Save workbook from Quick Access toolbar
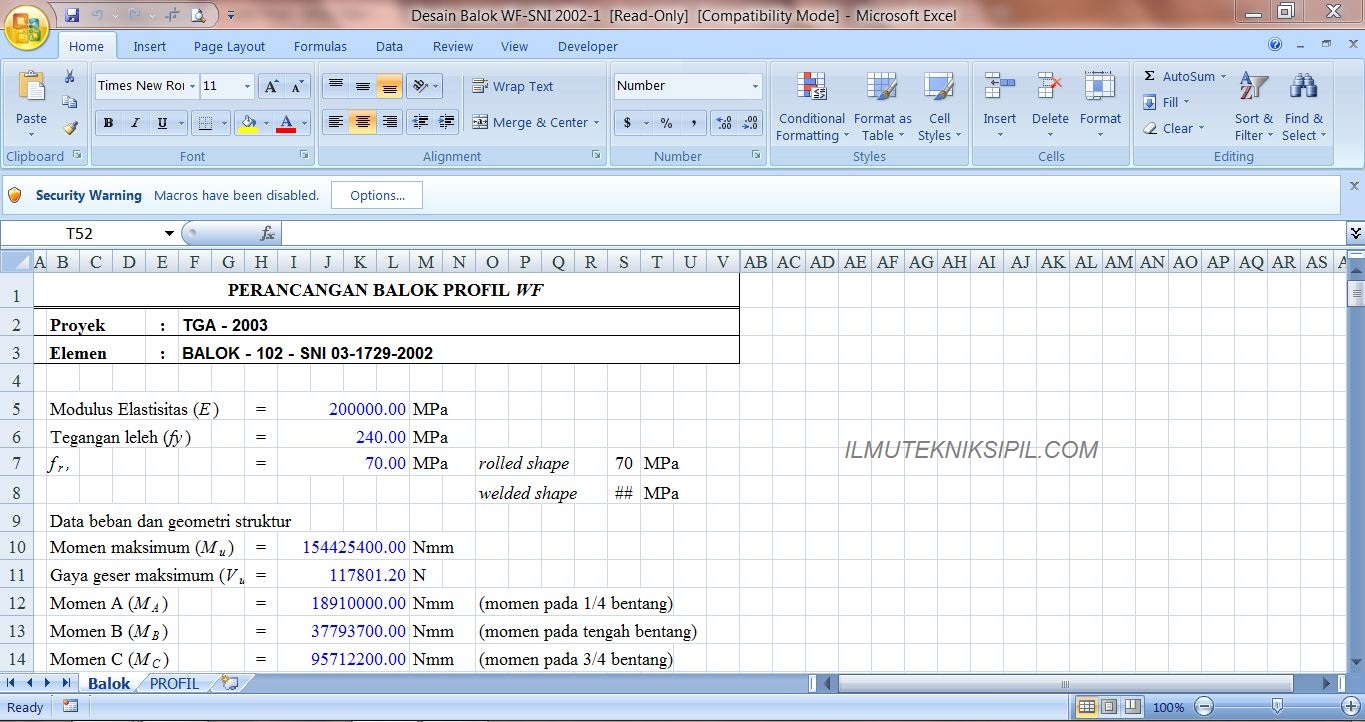1365x722 pixels. 72,15
